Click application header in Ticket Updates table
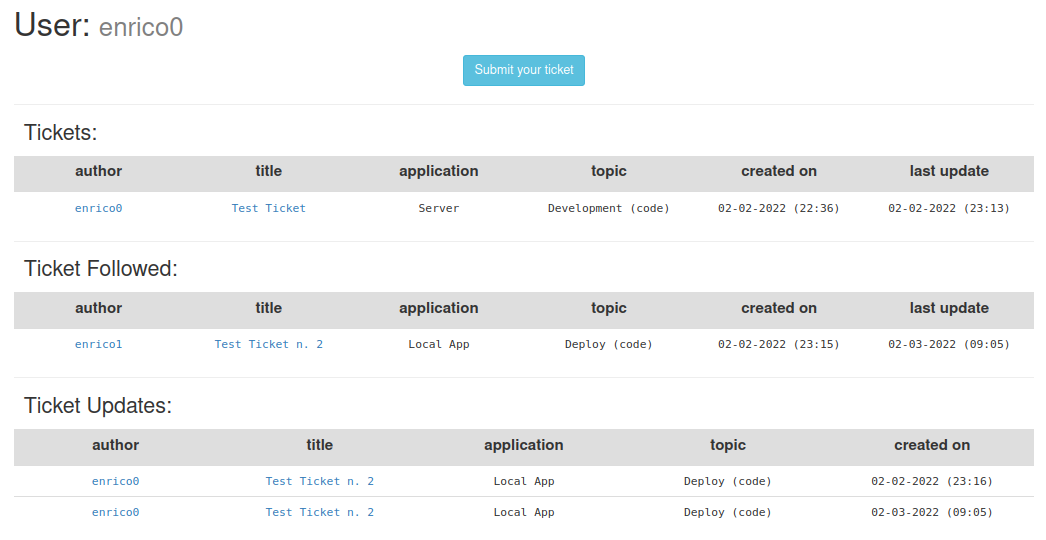Image resolution: width=1046 pixels, height=540 pixels. [524, 445]
